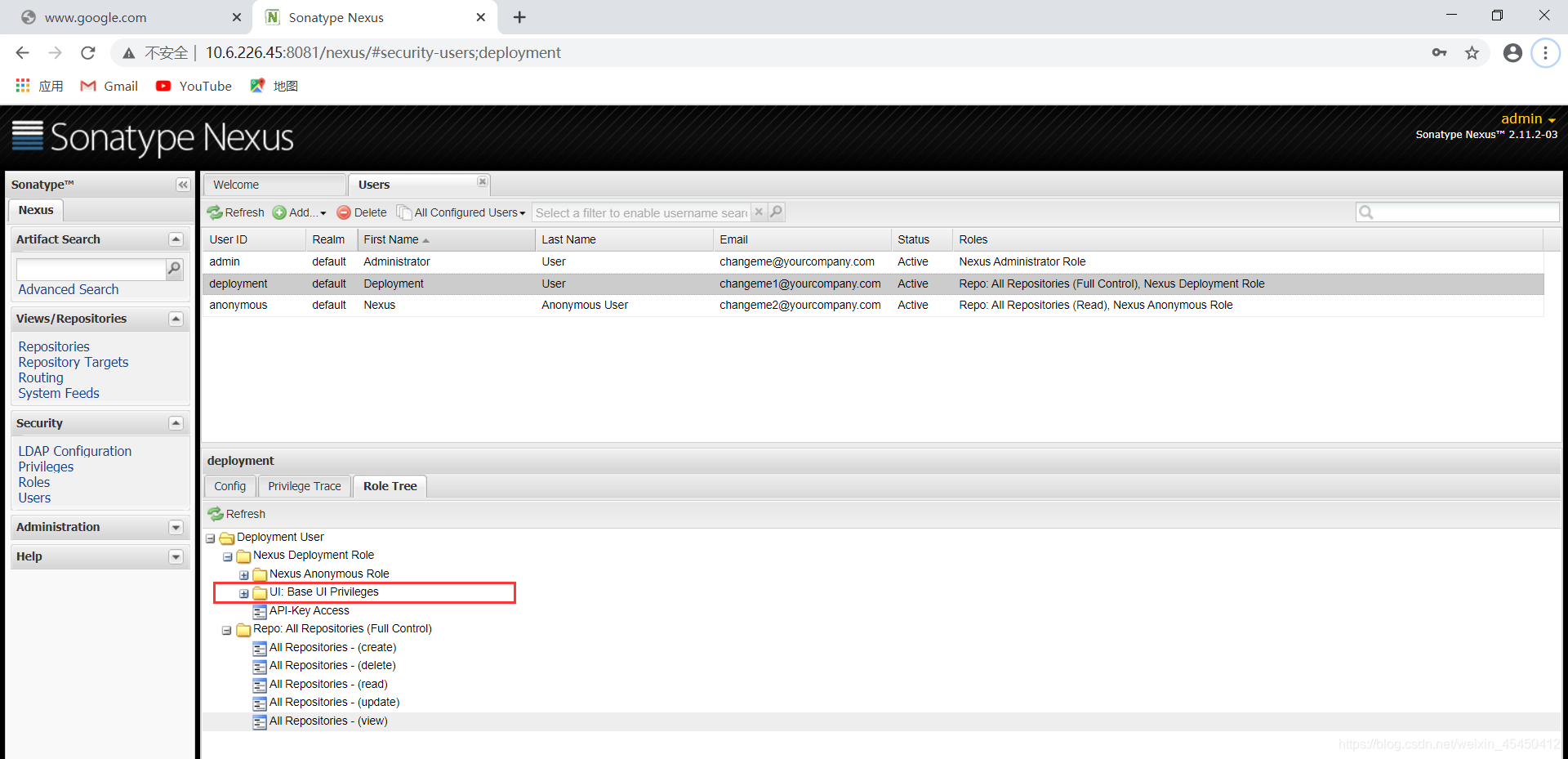Expand the Administration section
Screen dimensions: 1568x759
tap(176, 528)
